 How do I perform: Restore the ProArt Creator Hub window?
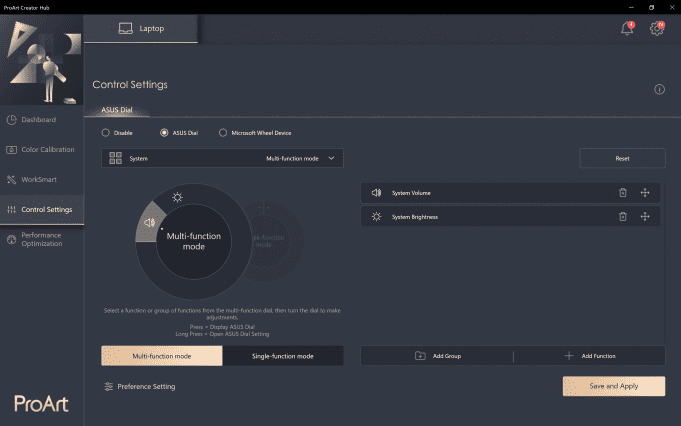tap(651, 7)
